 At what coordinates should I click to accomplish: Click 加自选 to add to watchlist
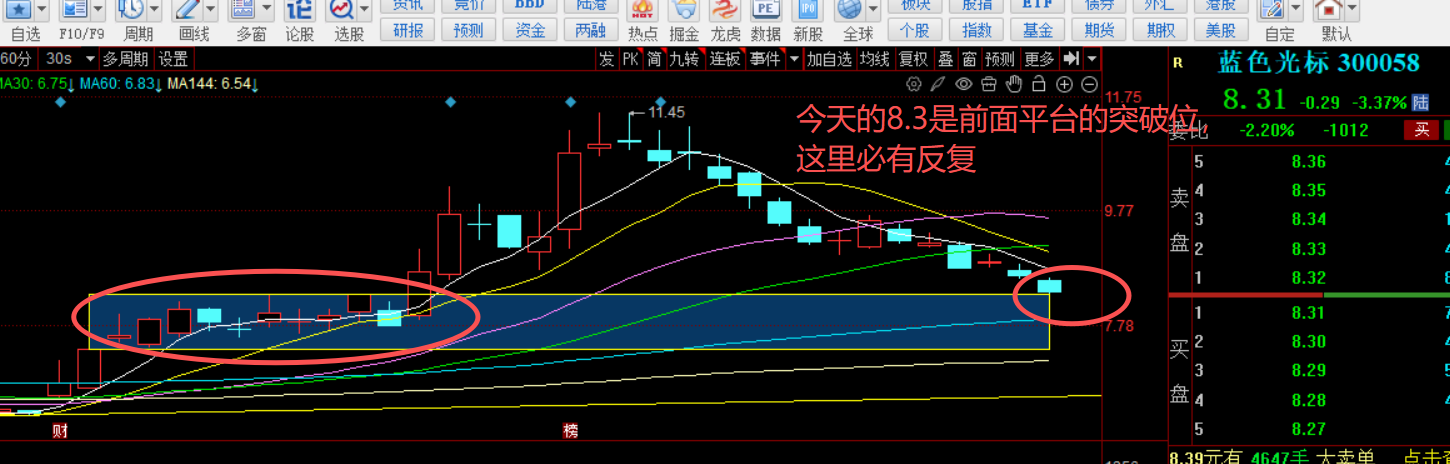click(x=829, y=59)
